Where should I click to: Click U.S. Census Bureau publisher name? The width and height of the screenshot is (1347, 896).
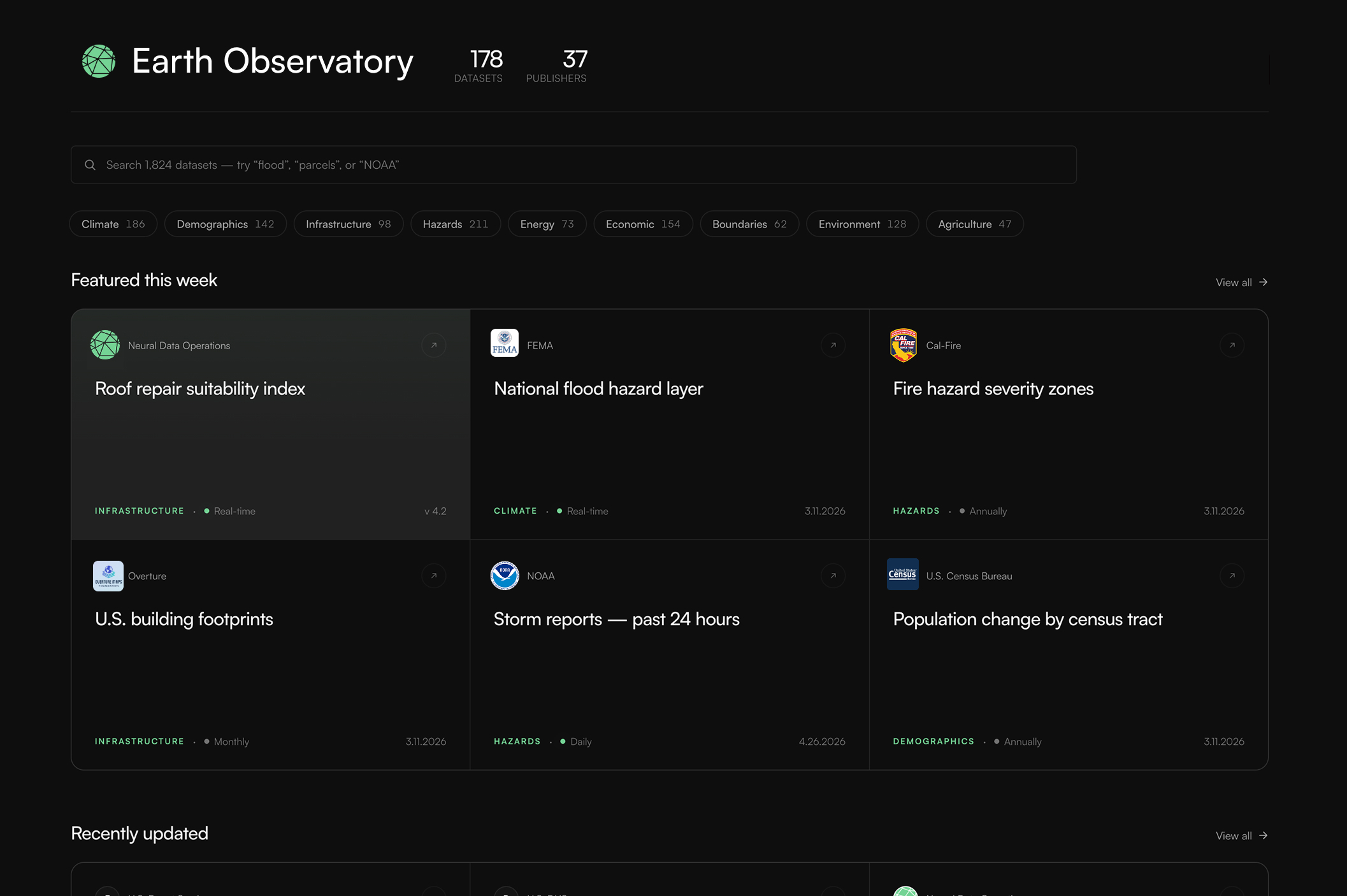click(969, 576)
